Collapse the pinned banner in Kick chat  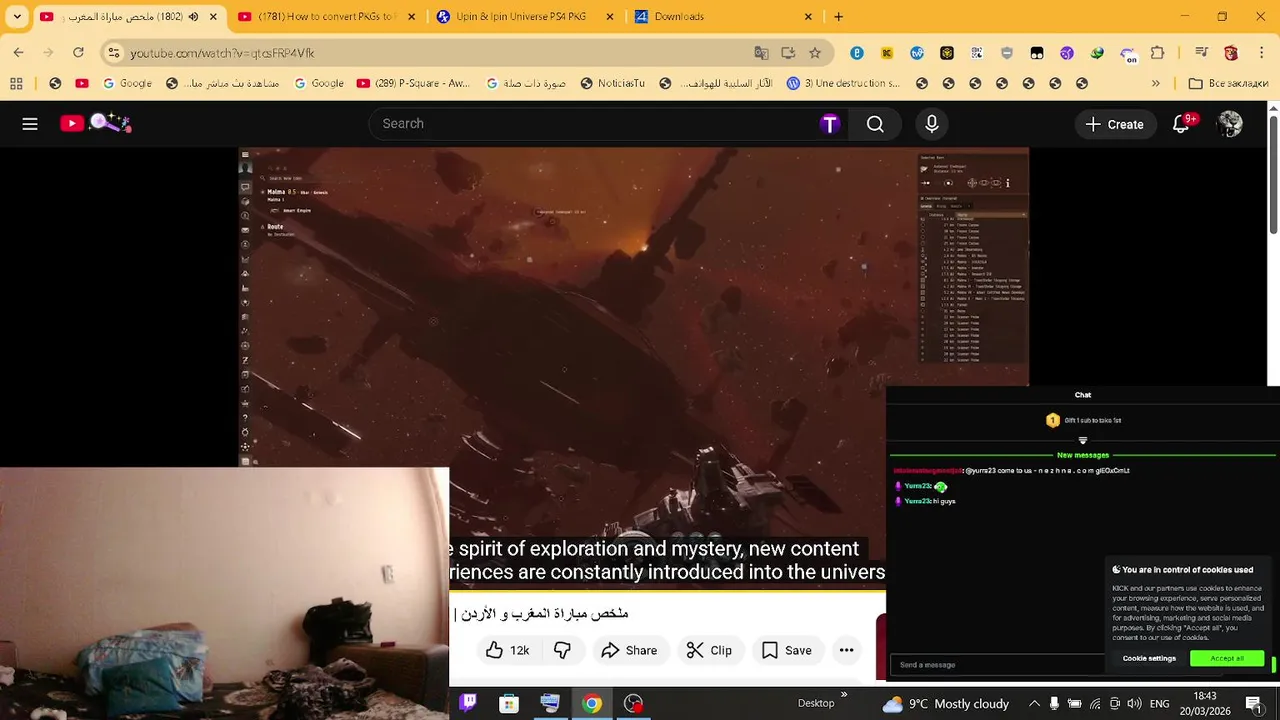[x=1082, y=440]
